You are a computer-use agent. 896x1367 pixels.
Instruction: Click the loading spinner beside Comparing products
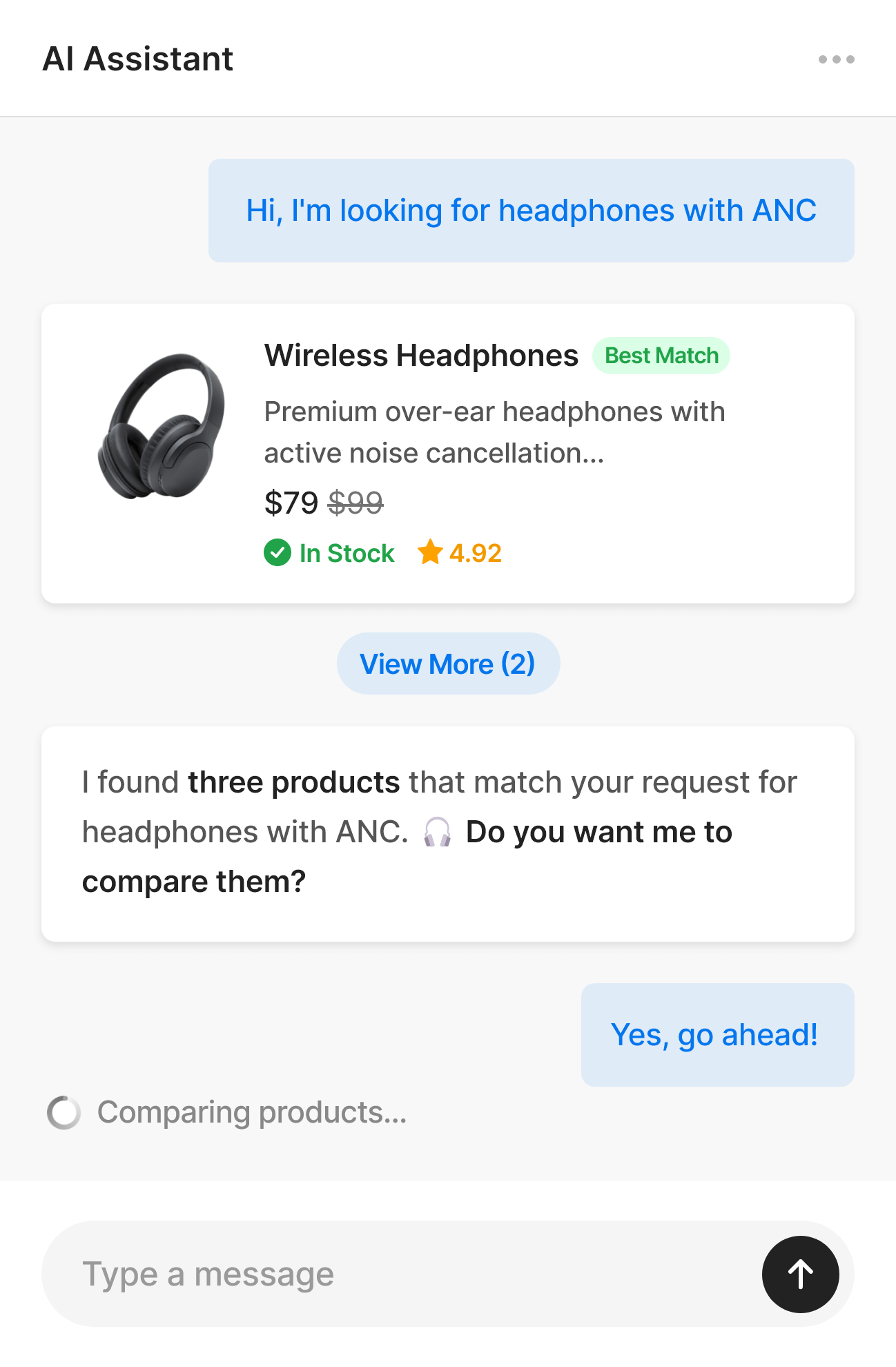pos(64,1112)
